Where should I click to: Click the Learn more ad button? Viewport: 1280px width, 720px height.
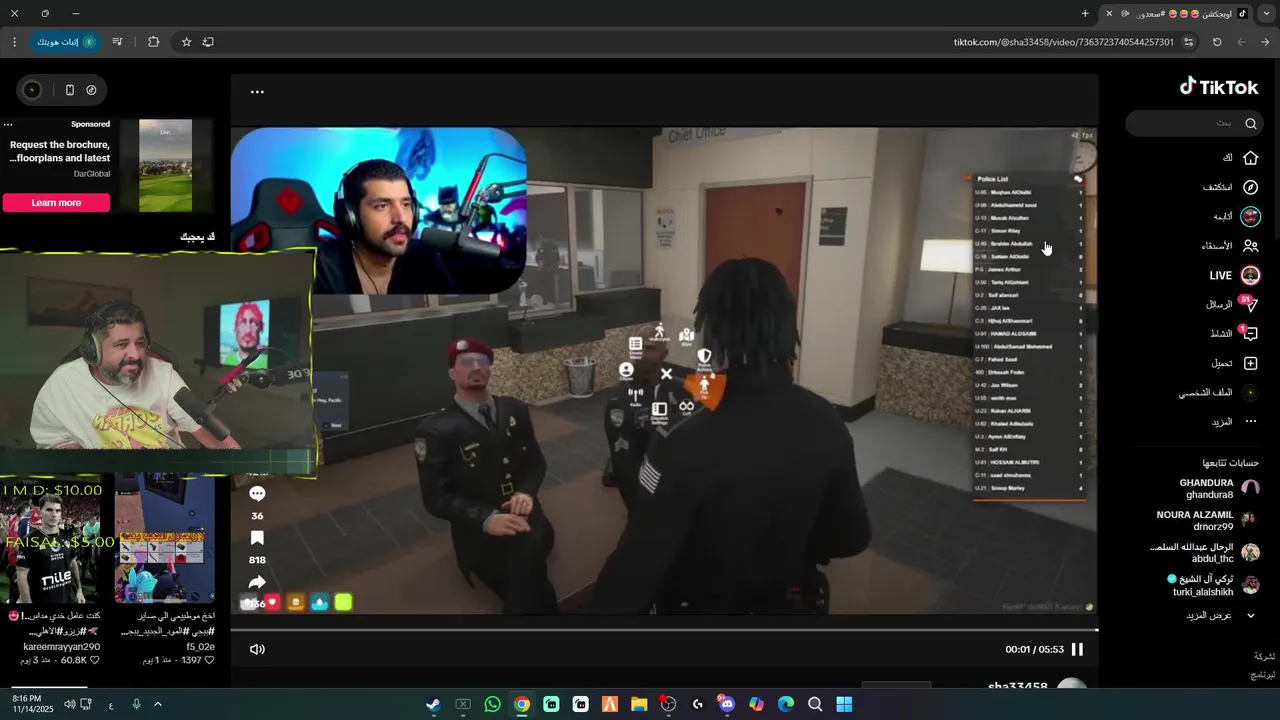pyautogui.click(x=56, y=202)
